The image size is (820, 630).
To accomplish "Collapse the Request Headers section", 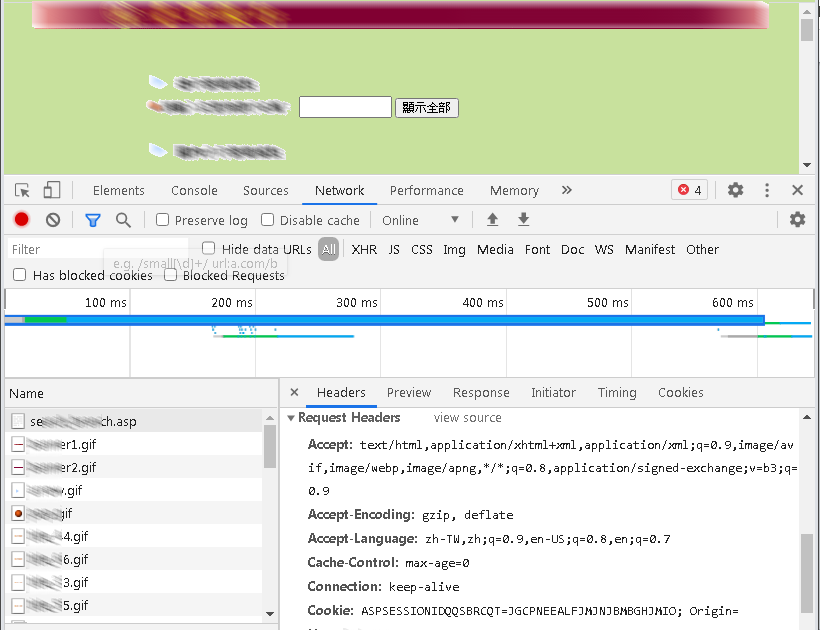I will 291,417.
